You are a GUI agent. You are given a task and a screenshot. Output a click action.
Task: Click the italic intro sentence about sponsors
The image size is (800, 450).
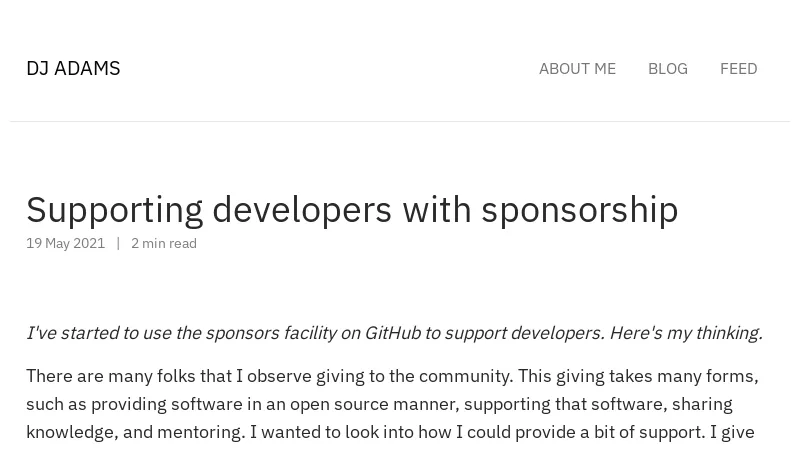click(394, 333)
